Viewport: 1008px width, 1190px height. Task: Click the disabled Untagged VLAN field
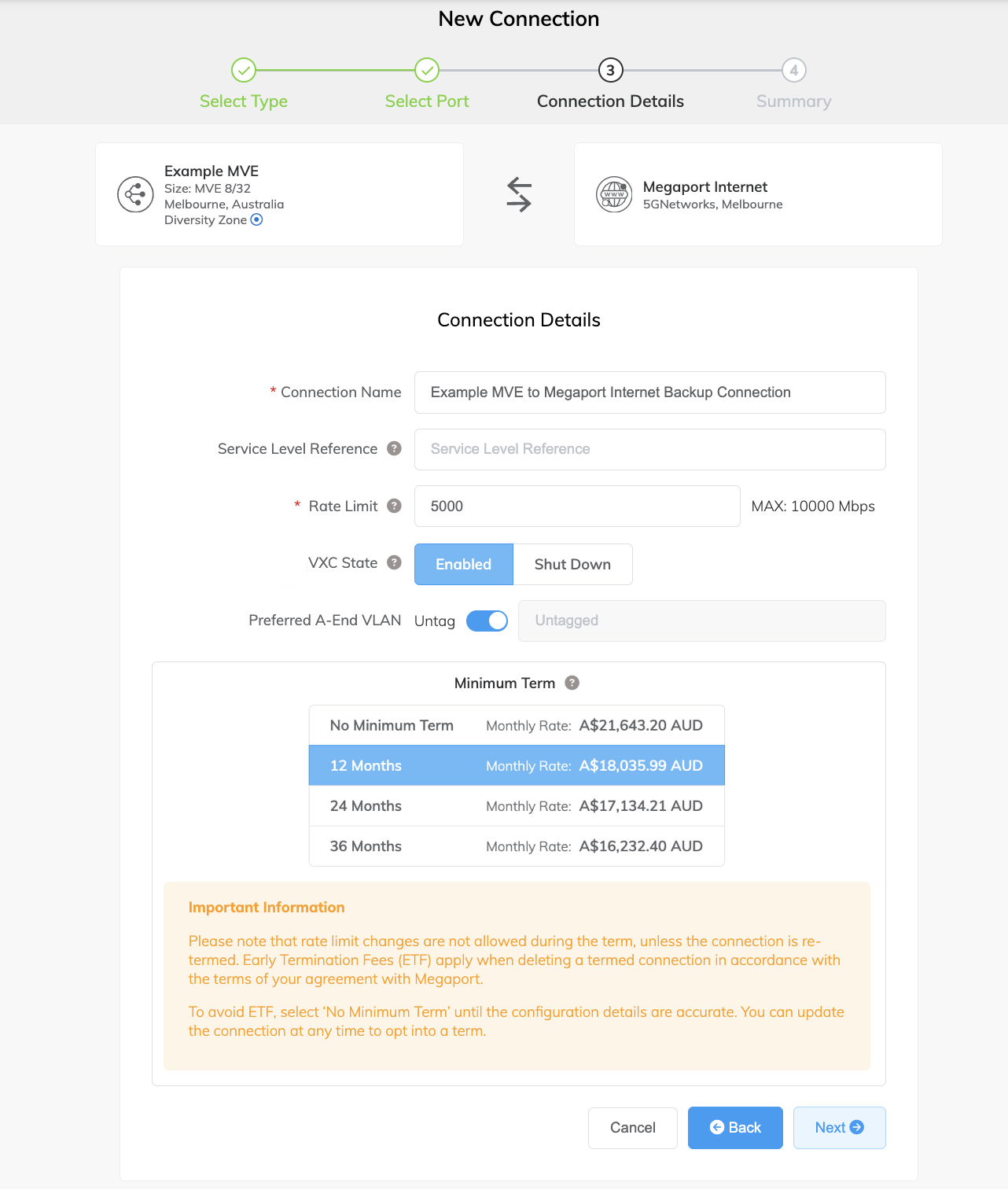(702, 621)
